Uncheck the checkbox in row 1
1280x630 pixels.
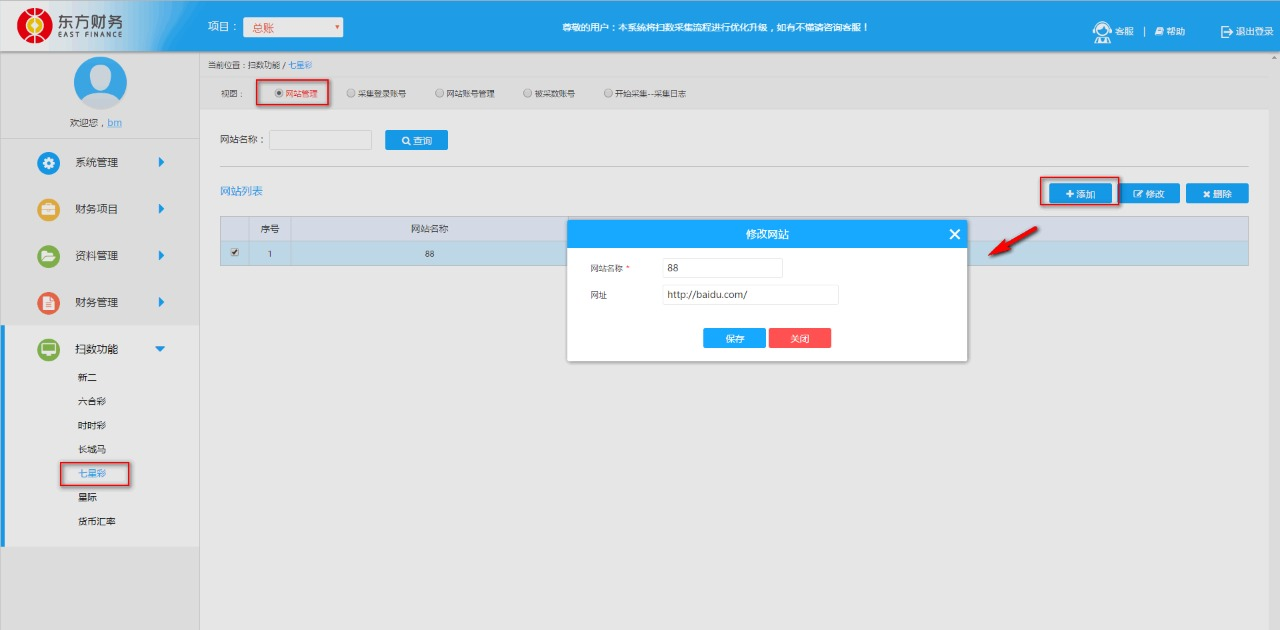[234, 253]
